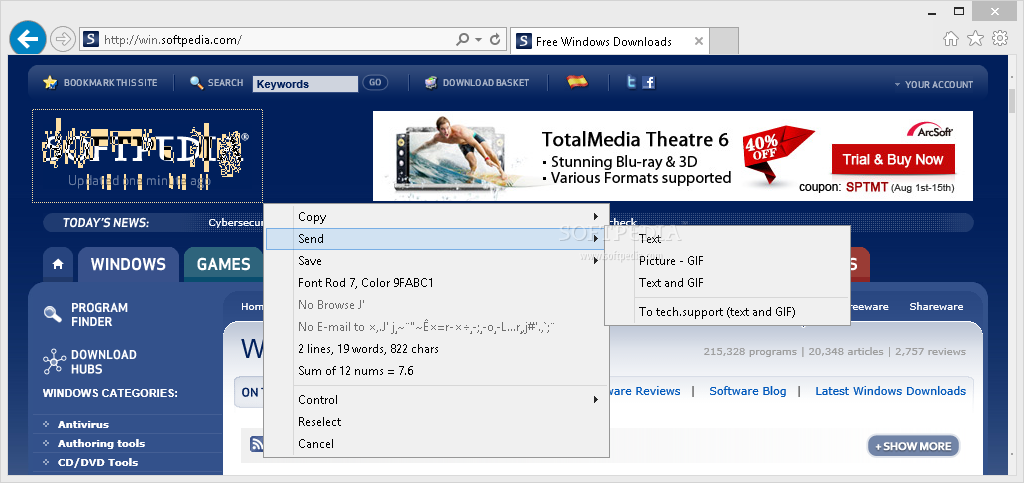Viewport: 1024px width, 483px height.
Task: Click the browser back arrow button
Action: [27, 39]
